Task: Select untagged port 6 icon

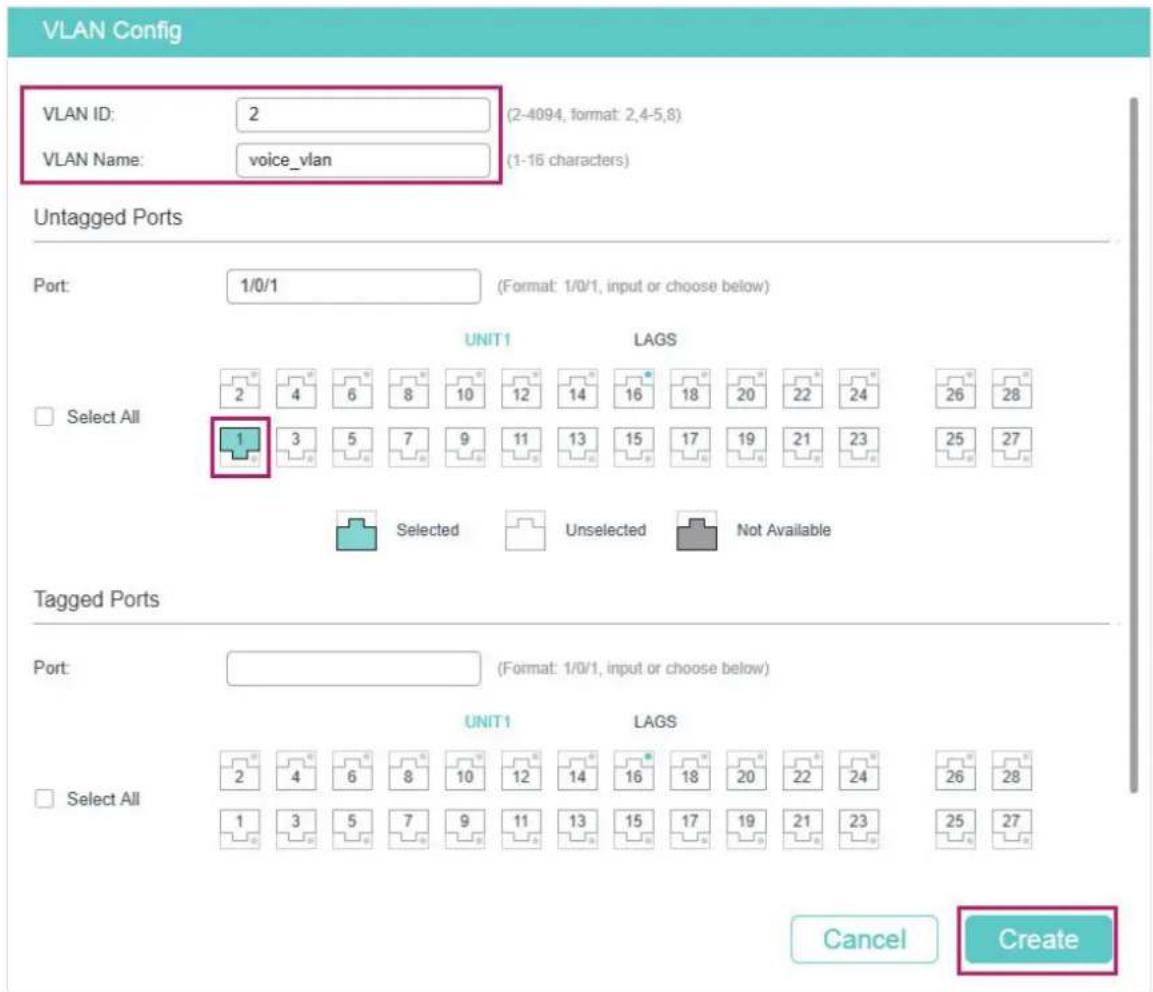Action: [352, 388]
